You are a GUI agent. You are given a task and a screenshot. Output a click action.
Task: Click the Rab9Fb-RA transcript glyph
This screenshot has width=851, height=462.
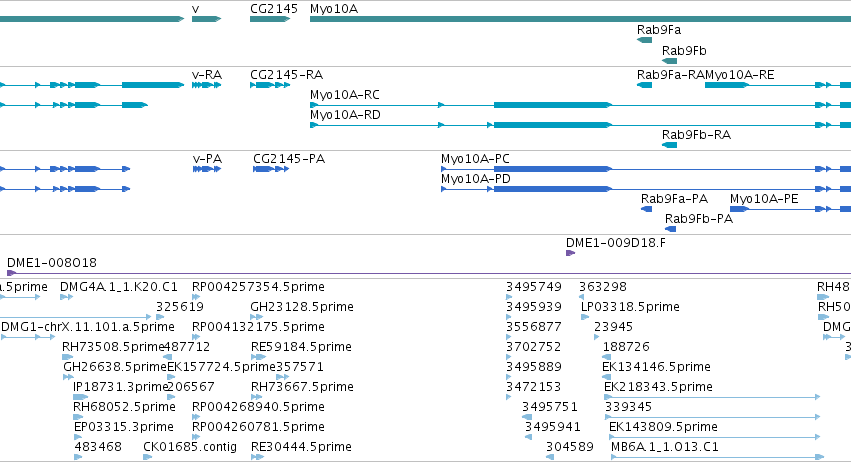[x=669, y=145]
